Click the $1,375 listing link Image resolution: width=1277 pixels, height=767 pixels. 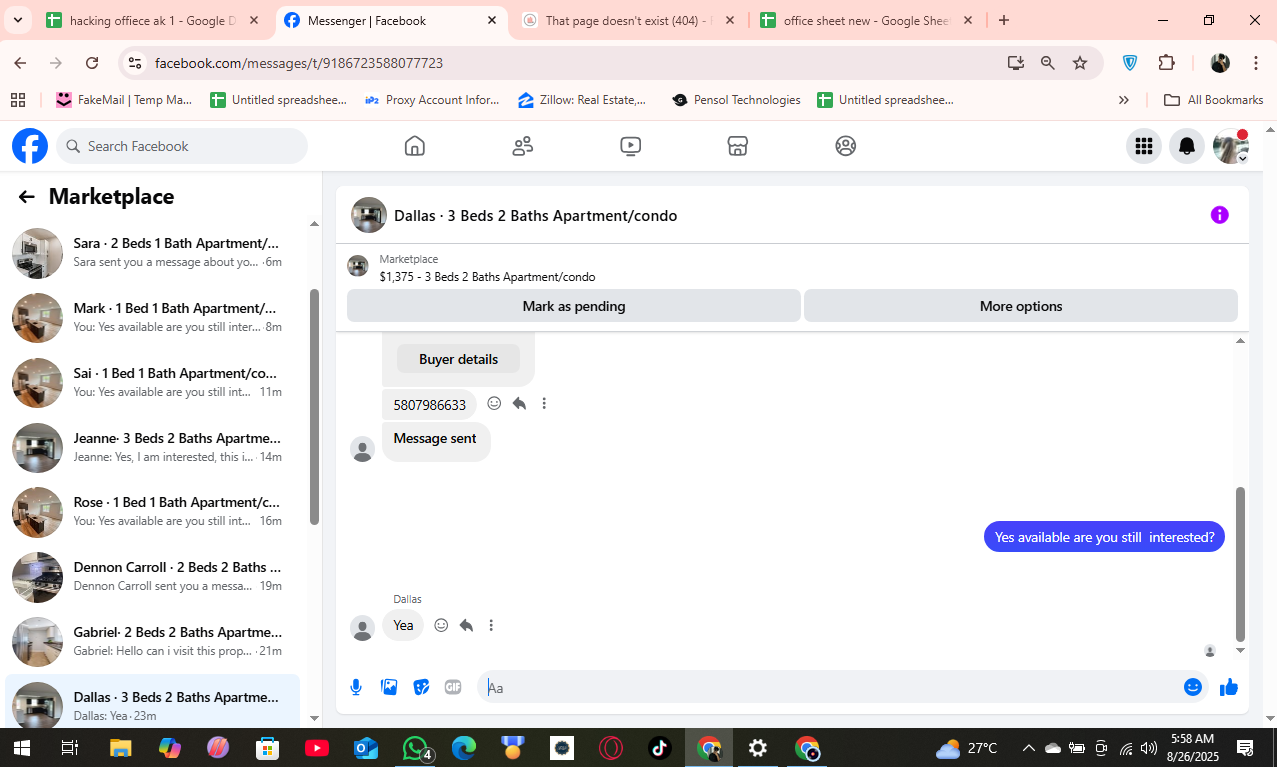[487, 277]
